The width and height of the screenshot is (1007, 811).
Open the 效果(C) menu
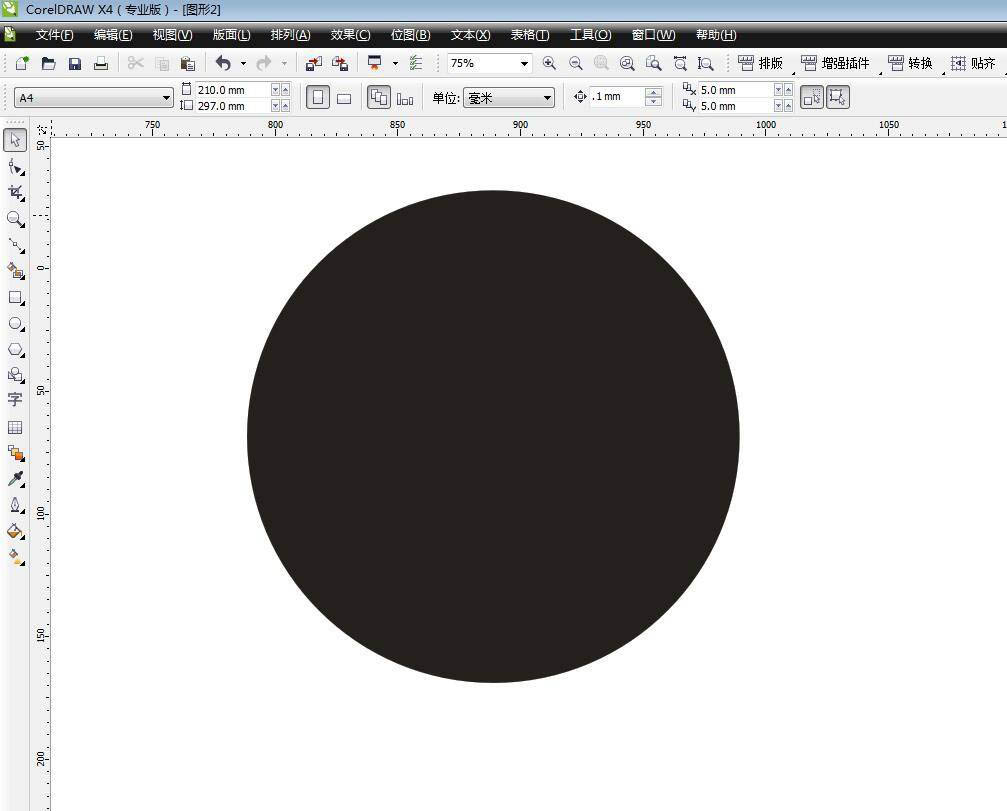click(350, 35)
